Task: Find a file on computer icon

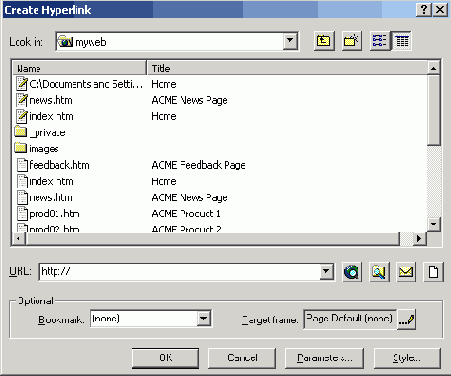Action: click(379, 272)
